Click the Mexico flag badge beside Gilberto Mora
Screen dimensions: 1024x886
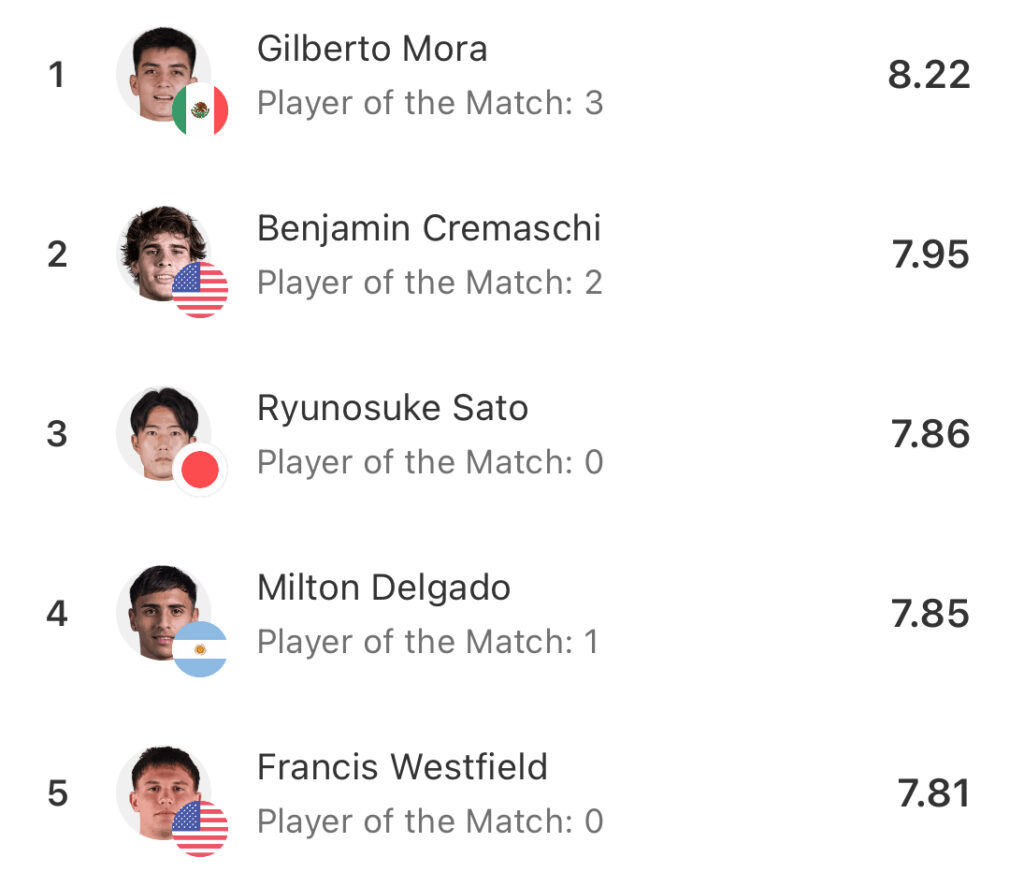[200, 110]
